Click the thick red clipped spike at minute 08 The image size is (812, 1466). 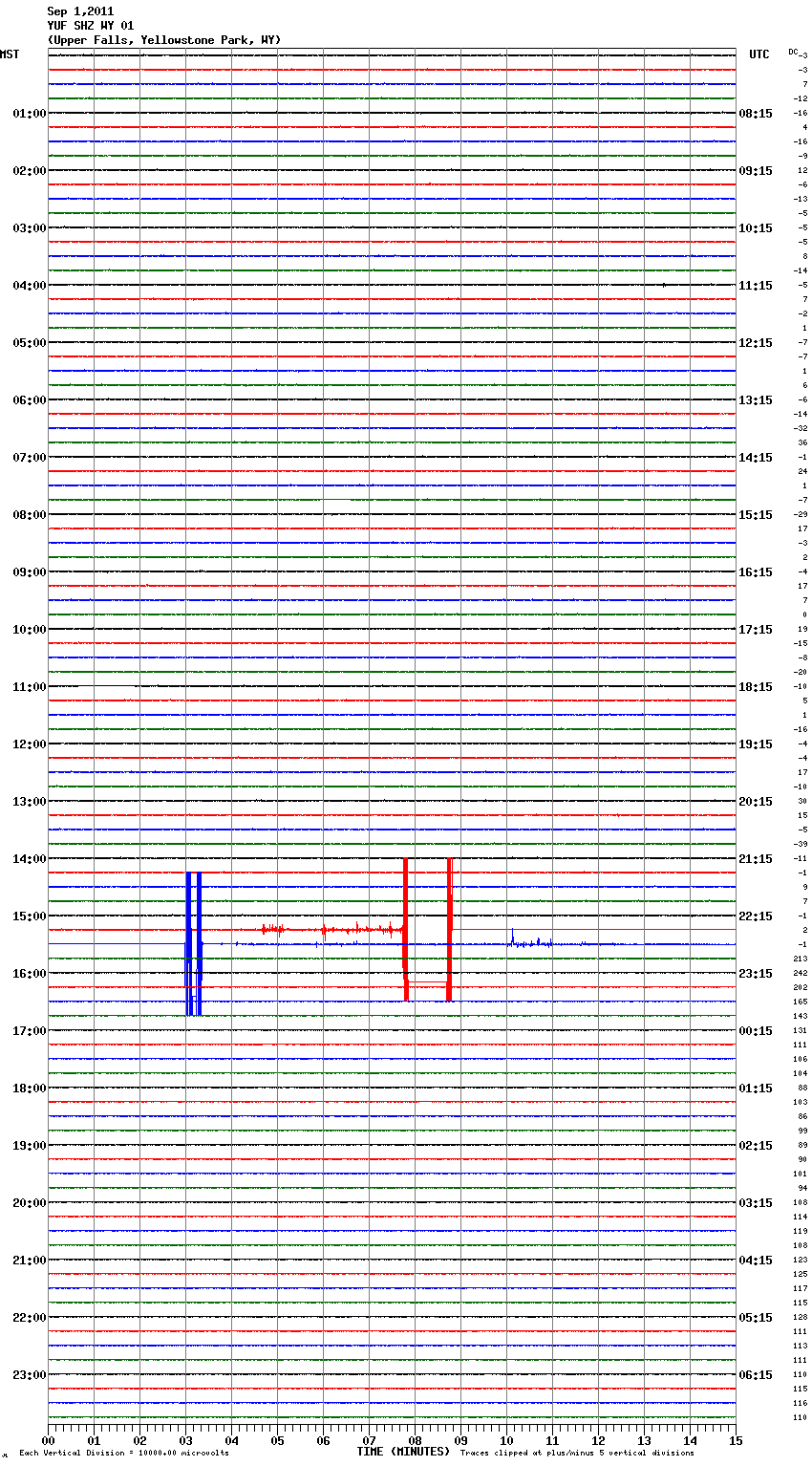[406, 929]
